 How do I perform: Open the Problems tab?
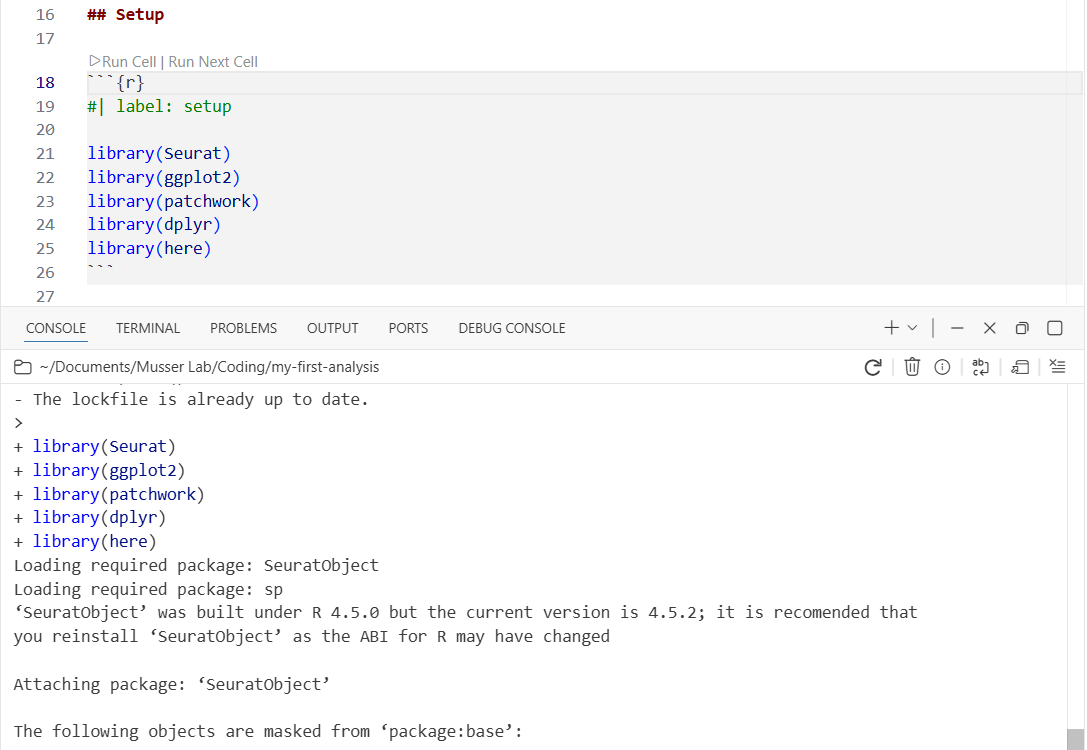click(x=243, y=328)
